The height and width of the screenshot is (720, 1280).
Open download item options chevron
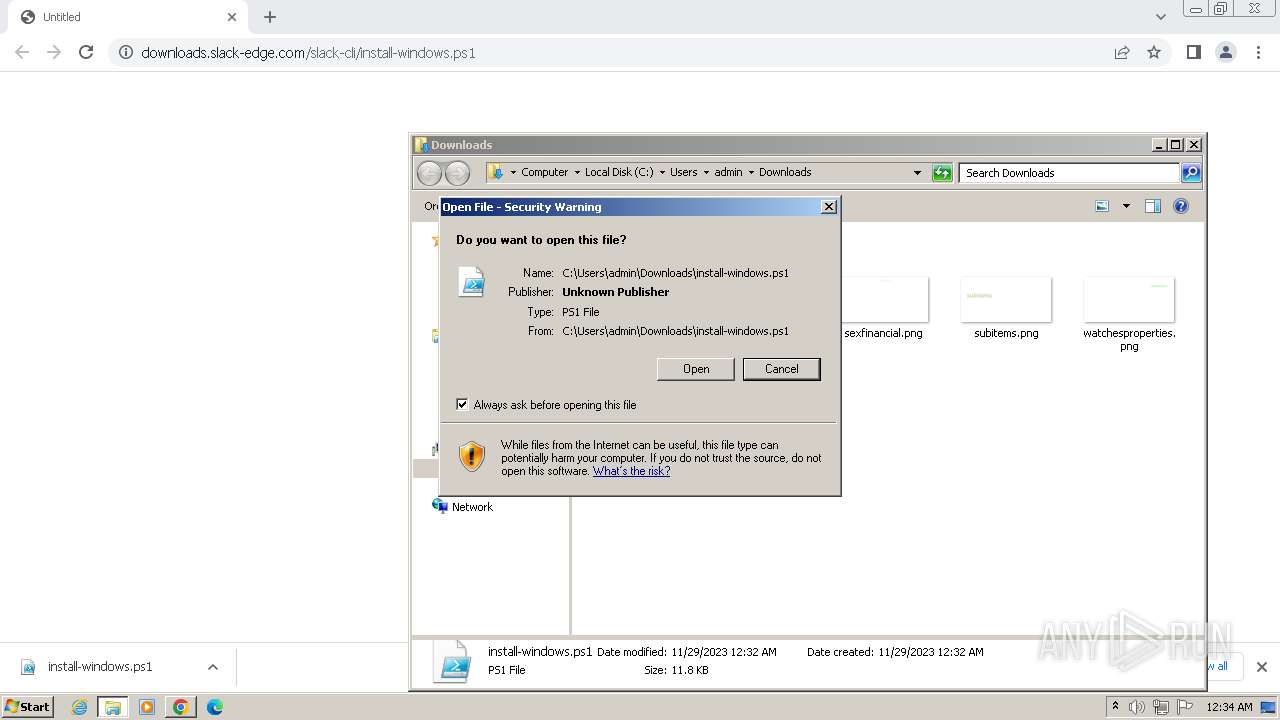click(212, 667)
